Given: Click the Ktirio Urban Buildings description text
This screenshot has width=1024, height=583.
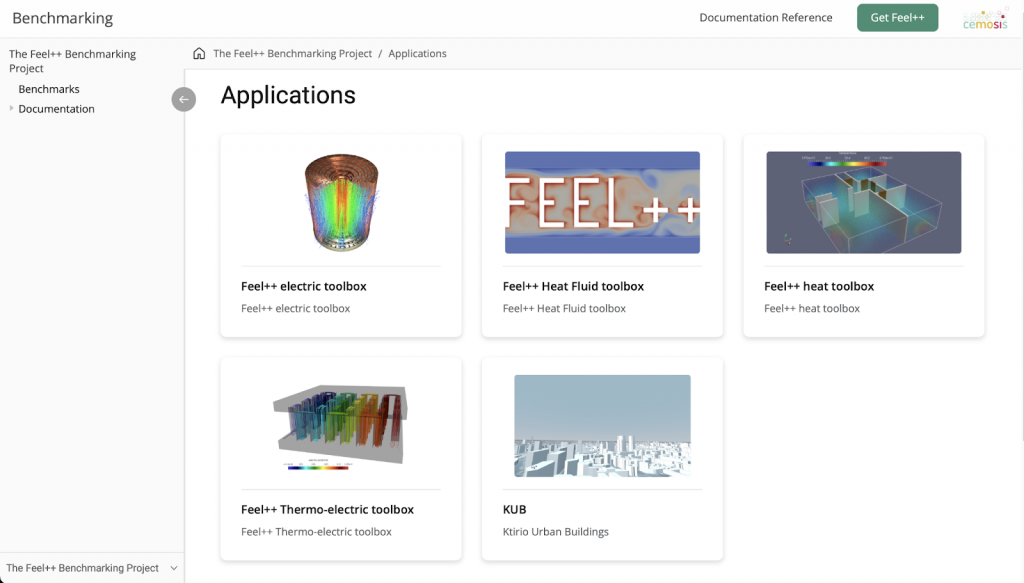Looking at the screenshot, I should coord(556,531).
